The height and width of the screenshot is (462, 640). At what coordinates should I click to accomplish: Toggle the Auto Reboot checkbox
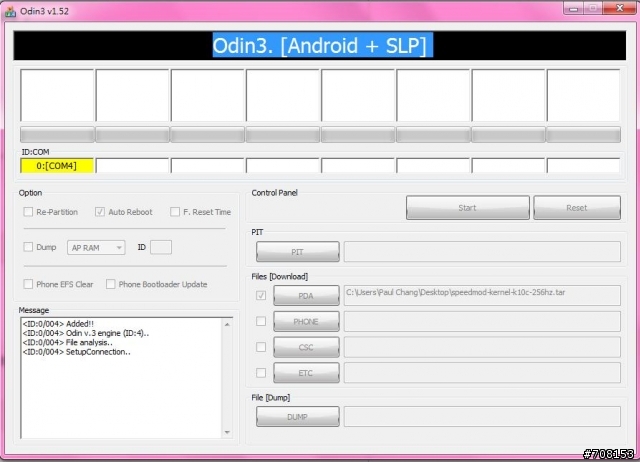[100, 212]
